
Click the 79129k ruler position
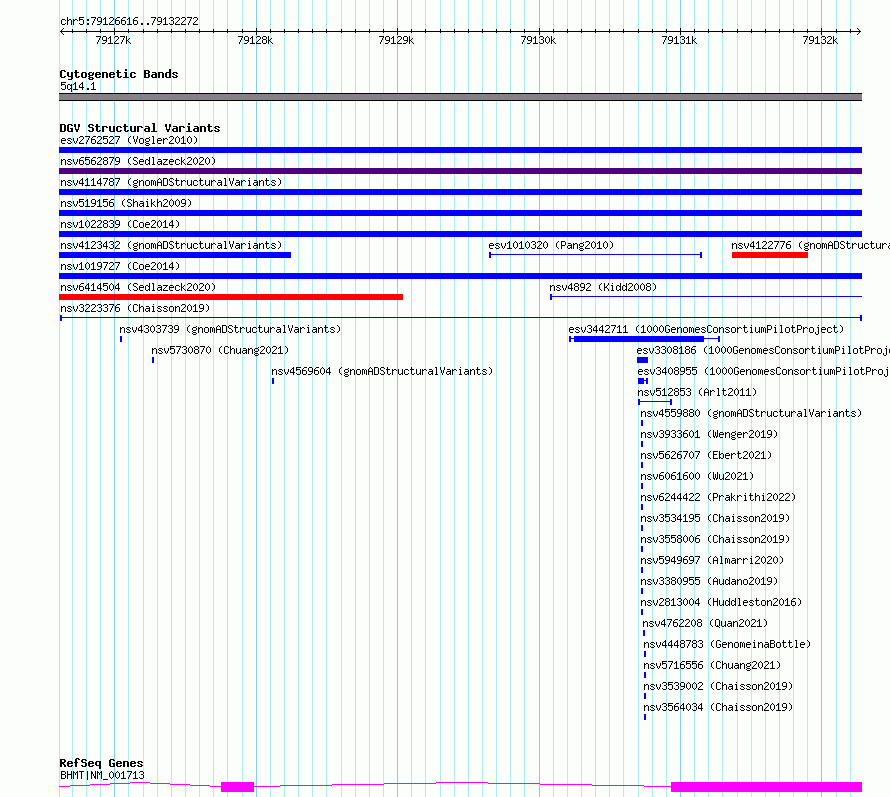click(x=396, y=40)
